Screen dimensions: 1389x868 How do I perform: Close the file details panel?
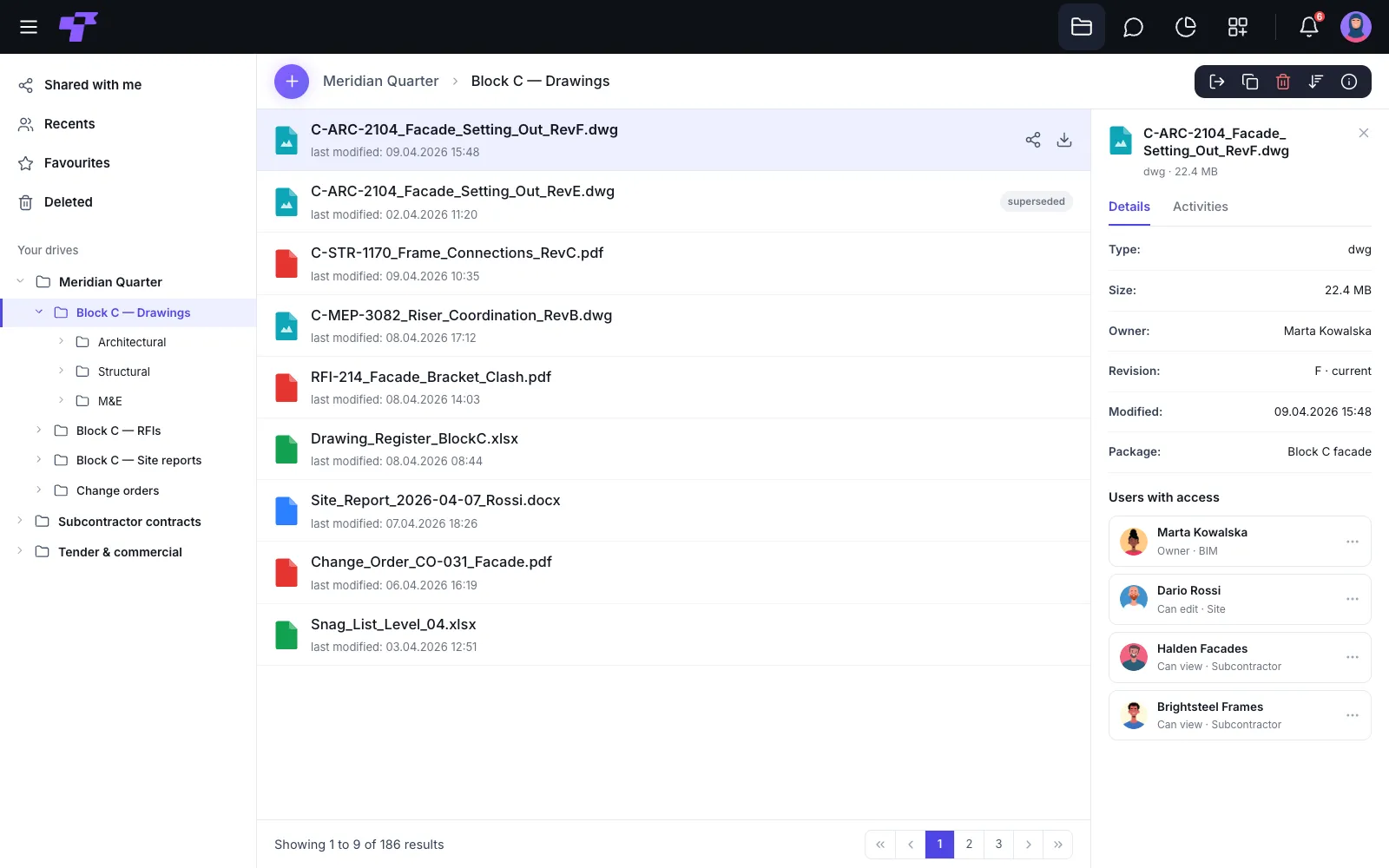click(x=1364, y=133)
